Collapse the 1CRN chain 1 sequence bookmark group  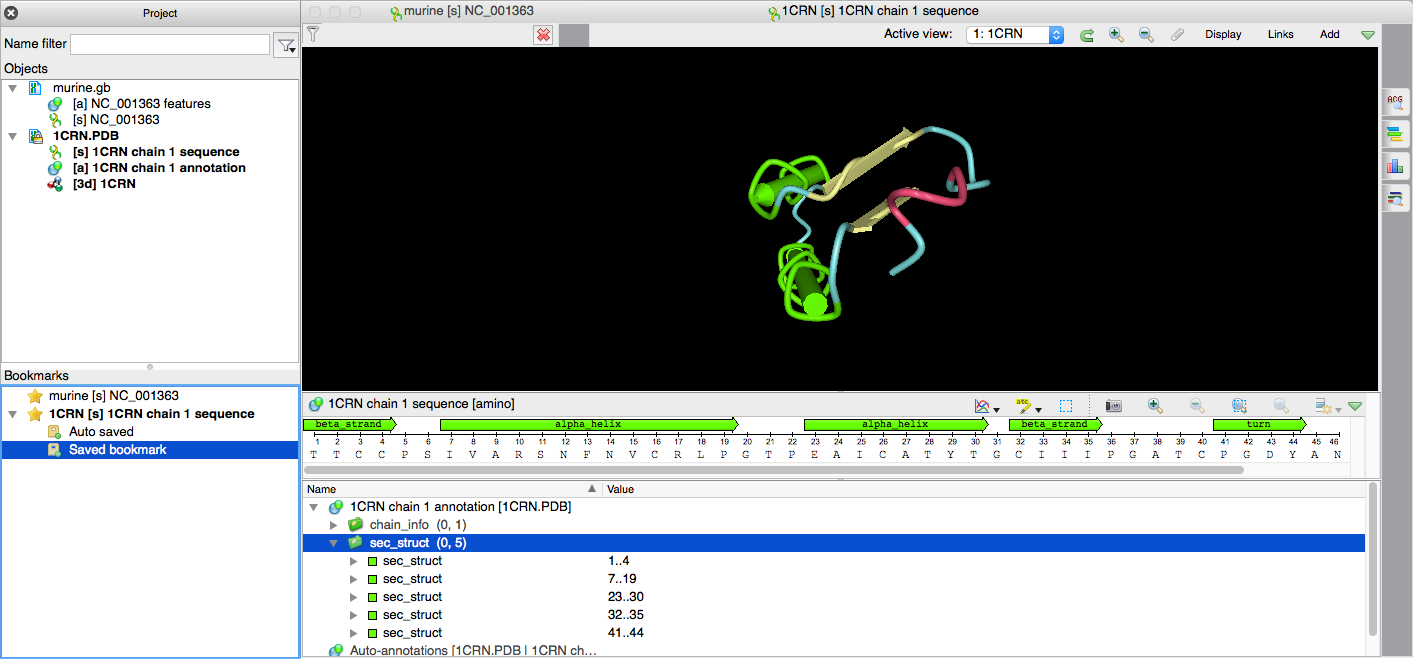(x=12, y=414)
